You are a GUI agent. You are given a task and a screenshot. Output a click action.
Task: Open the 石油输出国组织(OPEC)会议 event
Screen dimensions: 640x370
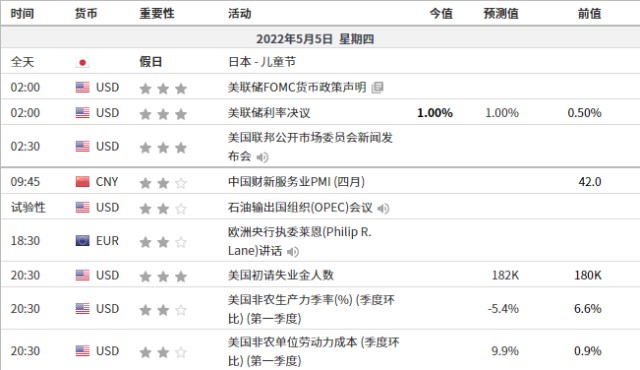point(300,208)
